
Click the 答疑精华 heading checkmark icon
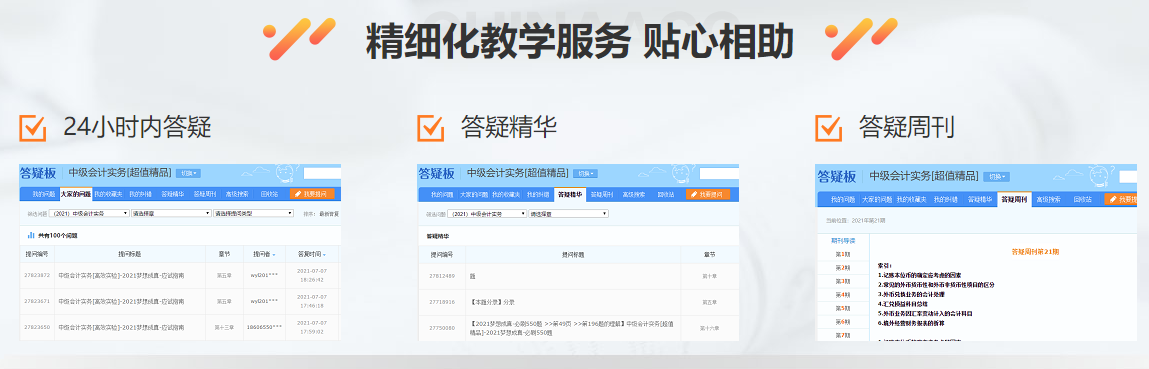click(431, 127)
